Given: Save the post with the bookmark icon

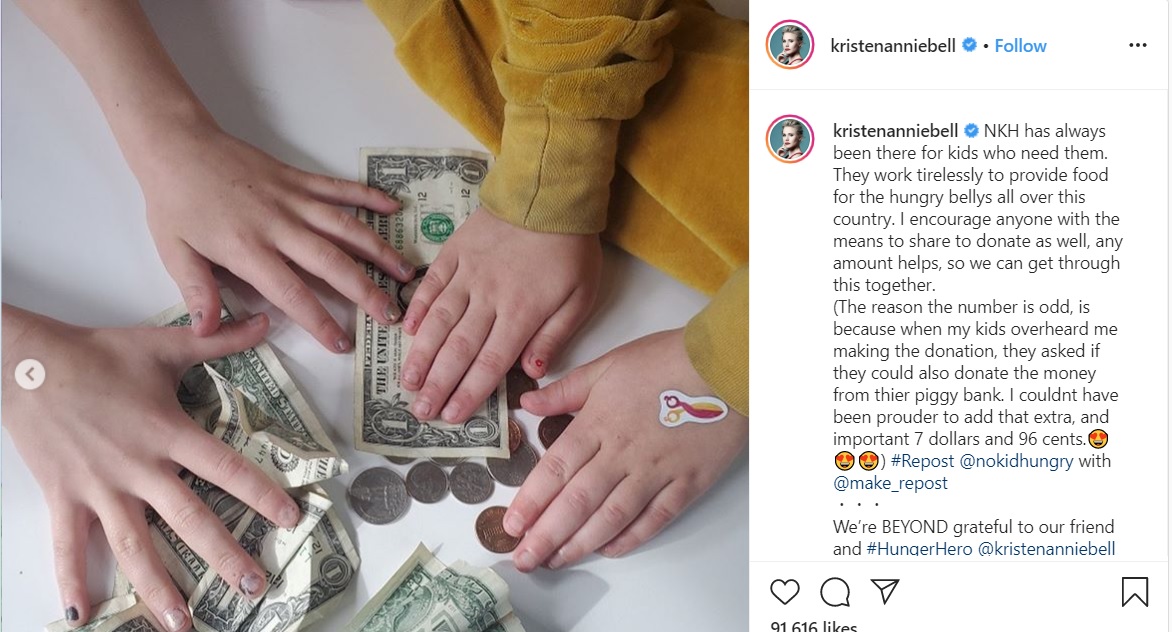Looking at the screenshot, I should tap(1135, 592).
